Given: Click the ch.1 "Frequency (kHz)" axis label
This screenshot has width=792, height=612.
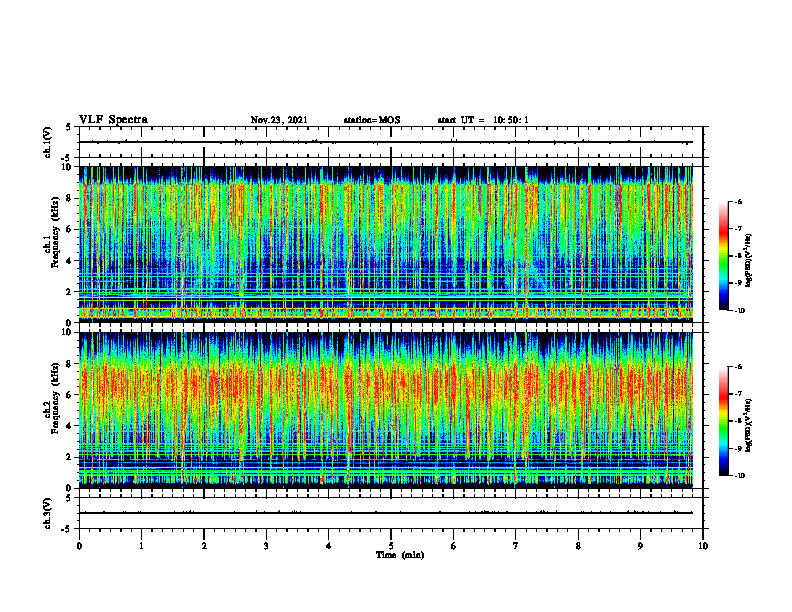Looking at the screenshot, I should (x=56, y=232).
